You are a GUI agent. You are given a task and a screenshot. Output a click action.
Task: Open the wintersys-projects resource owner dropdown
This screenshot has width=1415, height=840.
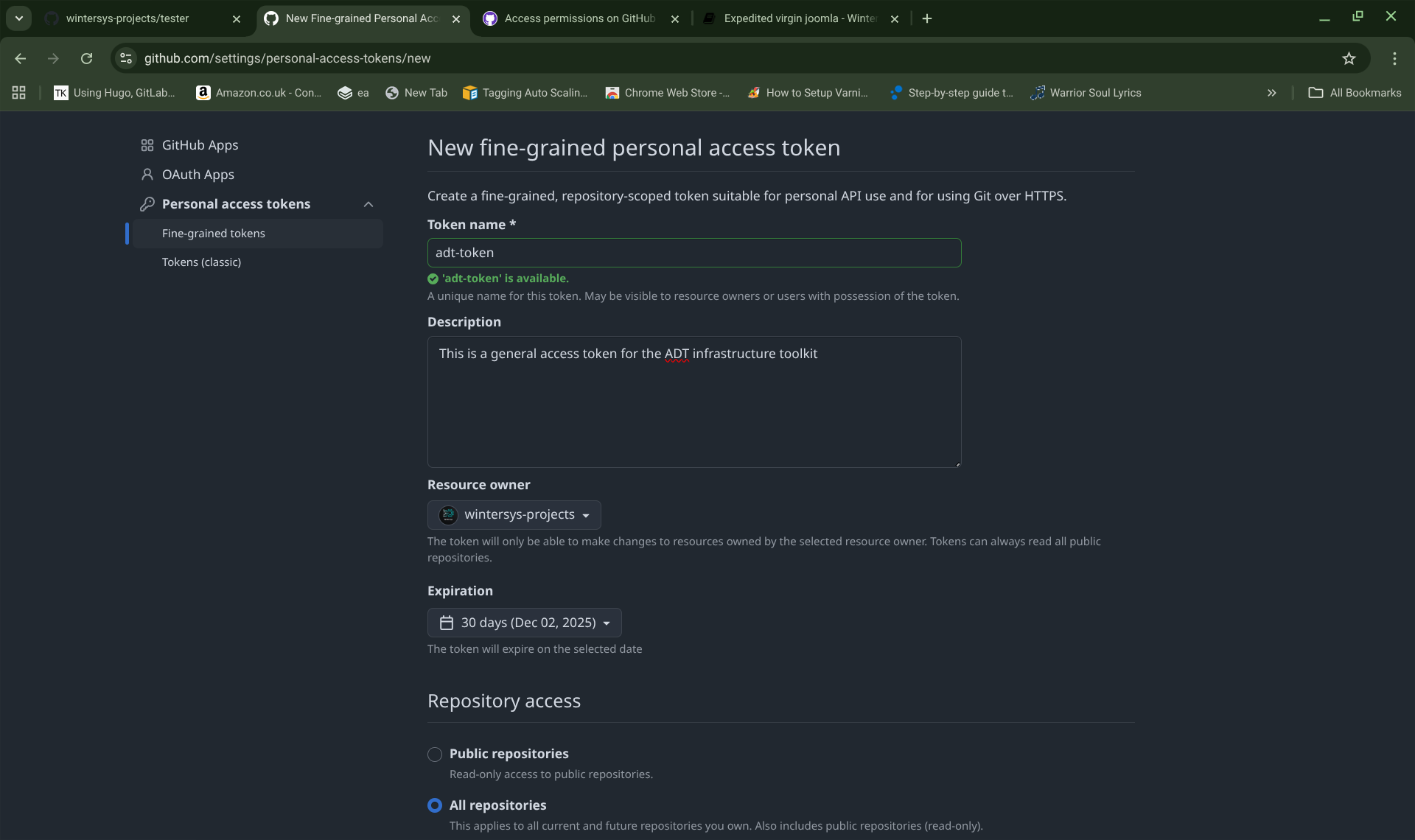pos(514,515)
